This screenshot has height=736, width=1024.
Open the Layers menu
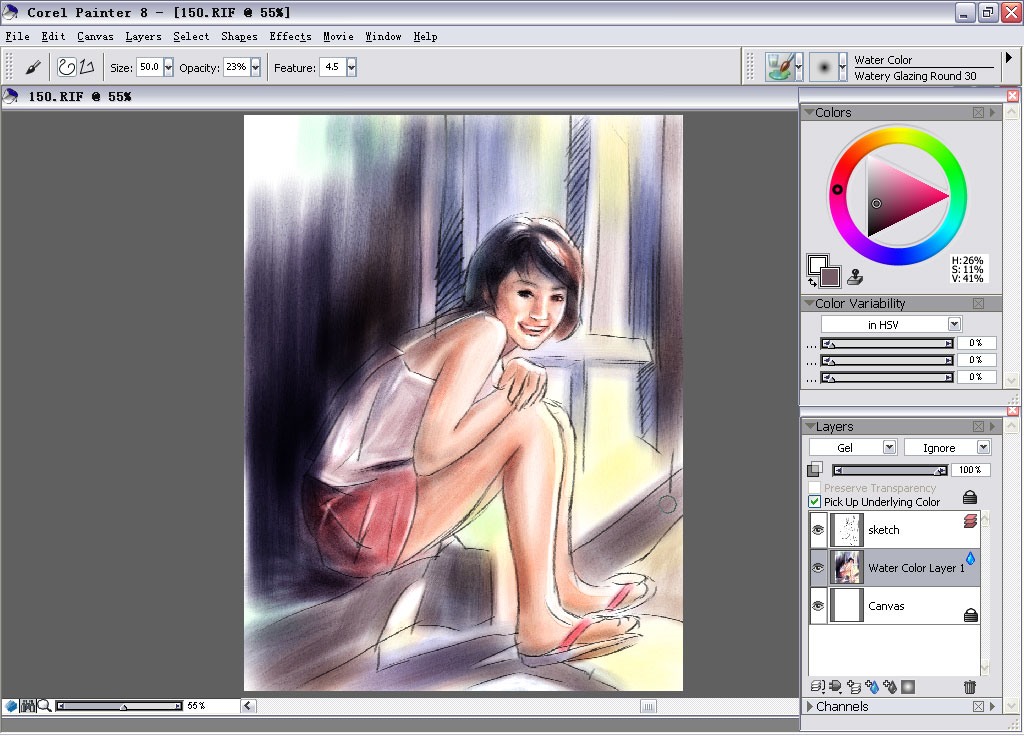pos(144,37)
